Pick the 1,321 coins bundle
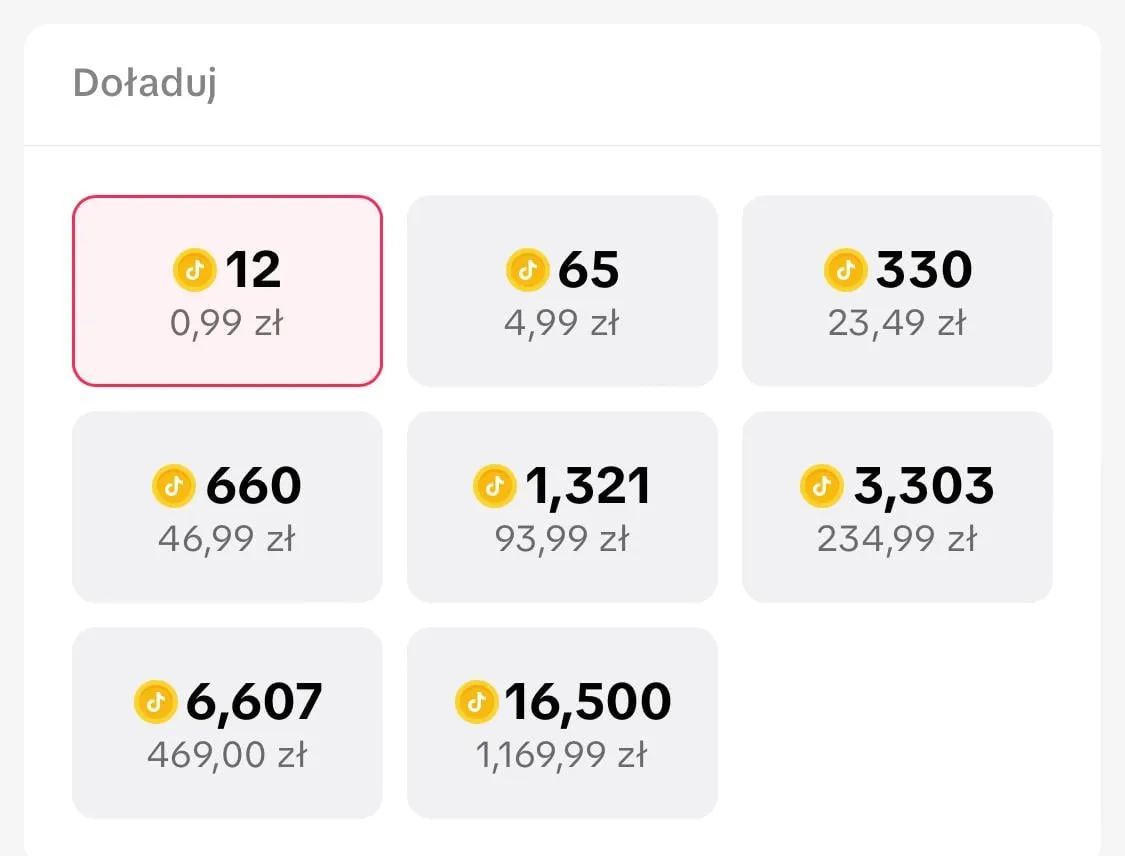Image resolution: width=1125 pixels, height=856 pixels. tap(562, 506)
